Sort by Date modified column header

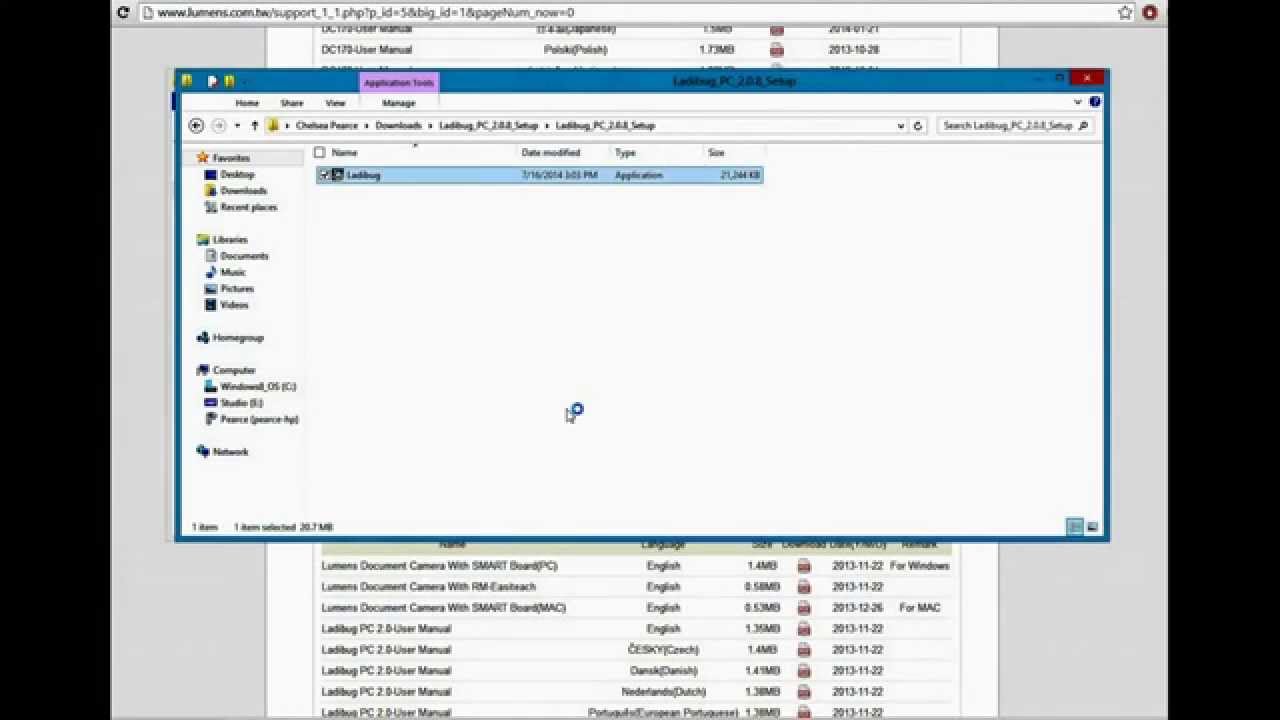pyautogui.click(x=551, y=153)
